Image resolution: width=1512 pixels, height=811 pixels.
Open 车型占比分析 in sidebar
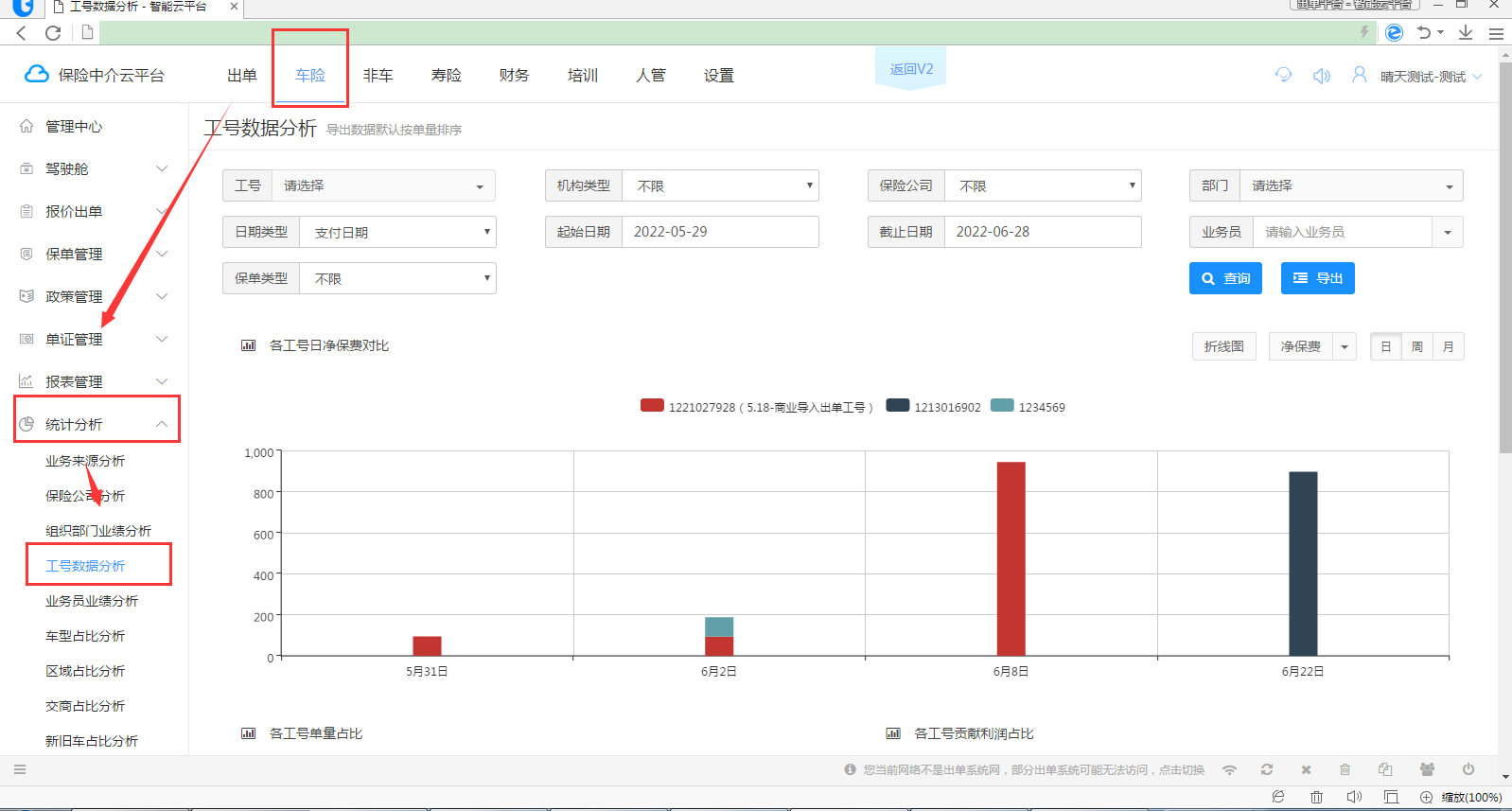tap(85, 636)
